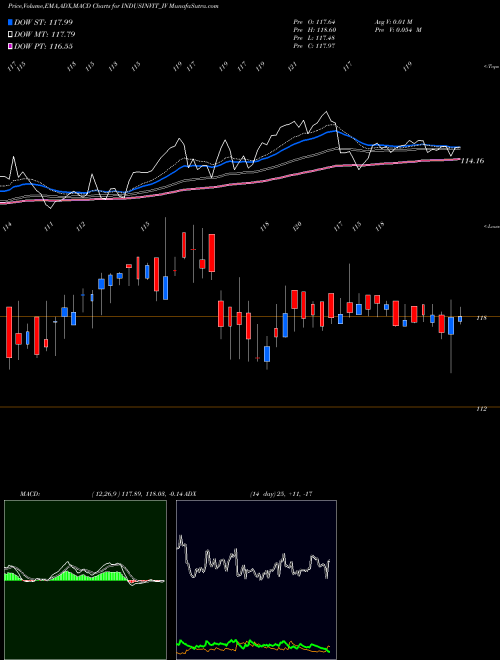
Task: Click the pink DOW PT legend swatch
Action: tap(10, 46)
